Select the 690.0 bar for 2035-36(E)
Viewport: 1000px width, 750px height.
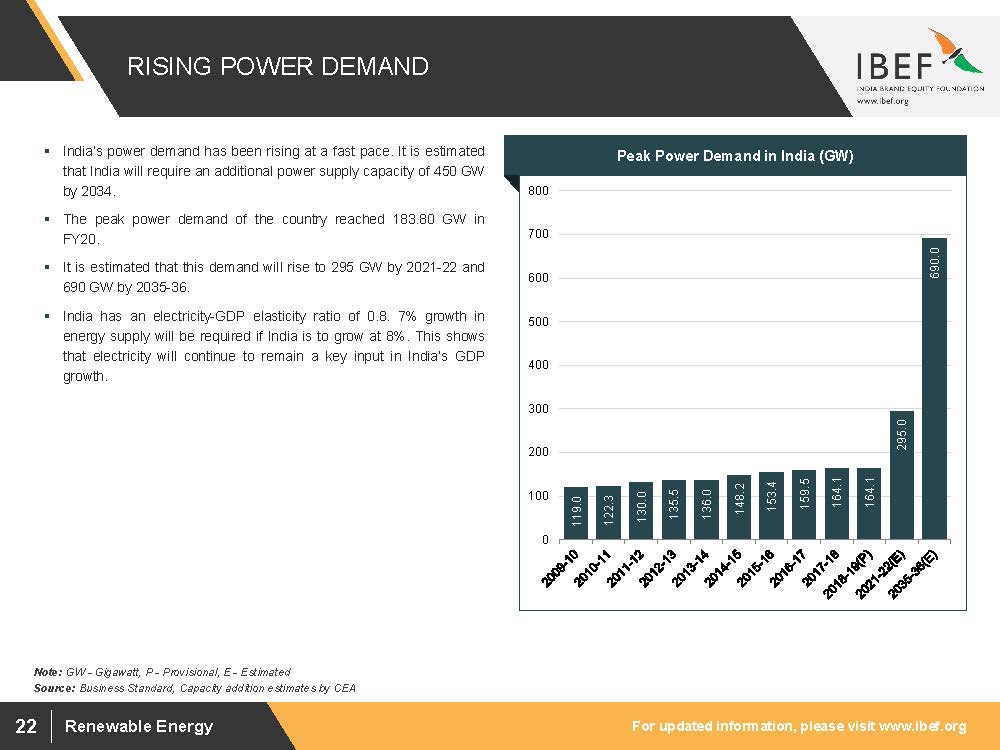pyautogui.click(x=934, y=388)
